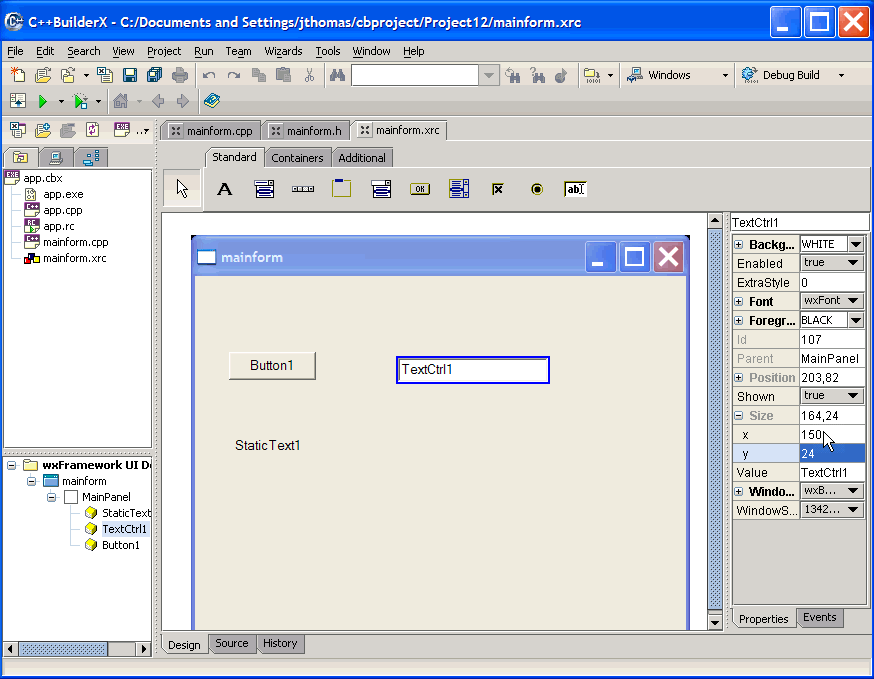
Task: Click the design area scroll down arrow
Action: click(715, 622)
